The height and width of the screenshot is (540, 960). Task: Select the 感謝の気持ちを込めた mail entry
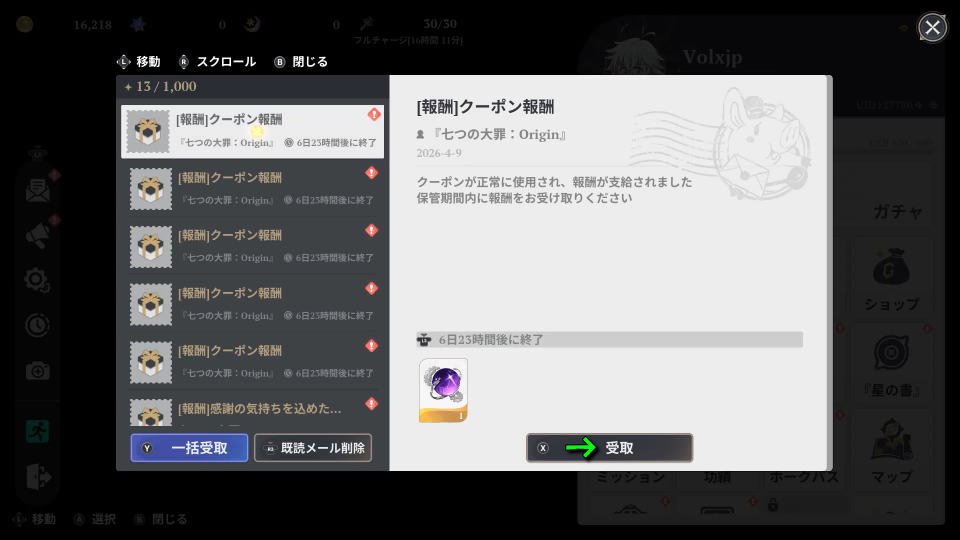click(252, 410)
